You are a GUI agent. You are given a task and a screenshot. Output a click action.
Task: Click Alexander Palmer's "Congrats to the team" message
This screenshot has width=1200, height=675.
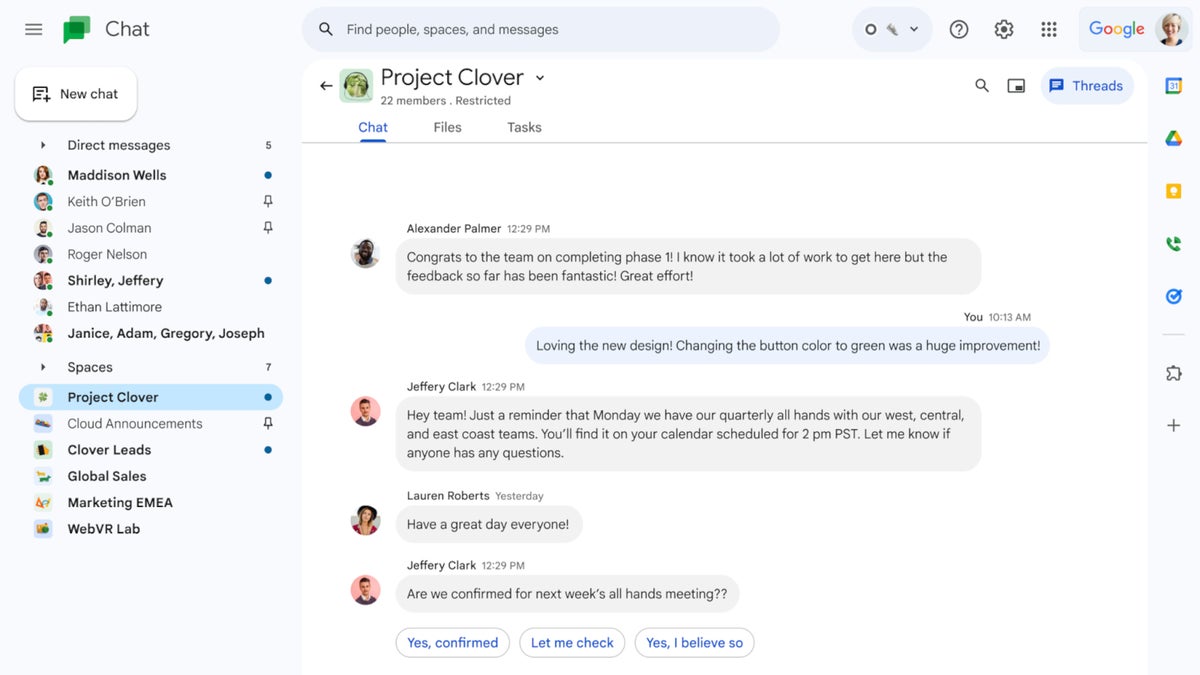coord(688,266)
